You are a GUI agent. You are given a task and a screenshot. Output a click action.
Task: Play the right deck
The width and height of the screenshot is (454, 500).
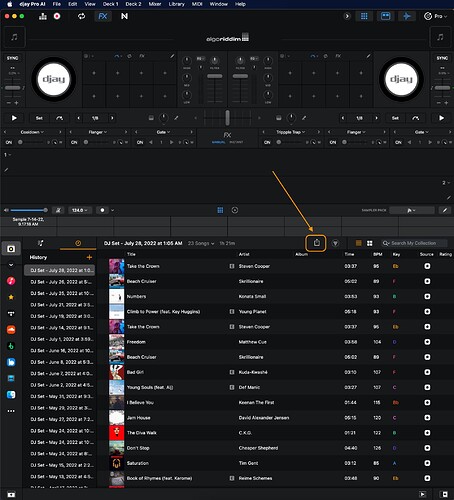[441, 118]
